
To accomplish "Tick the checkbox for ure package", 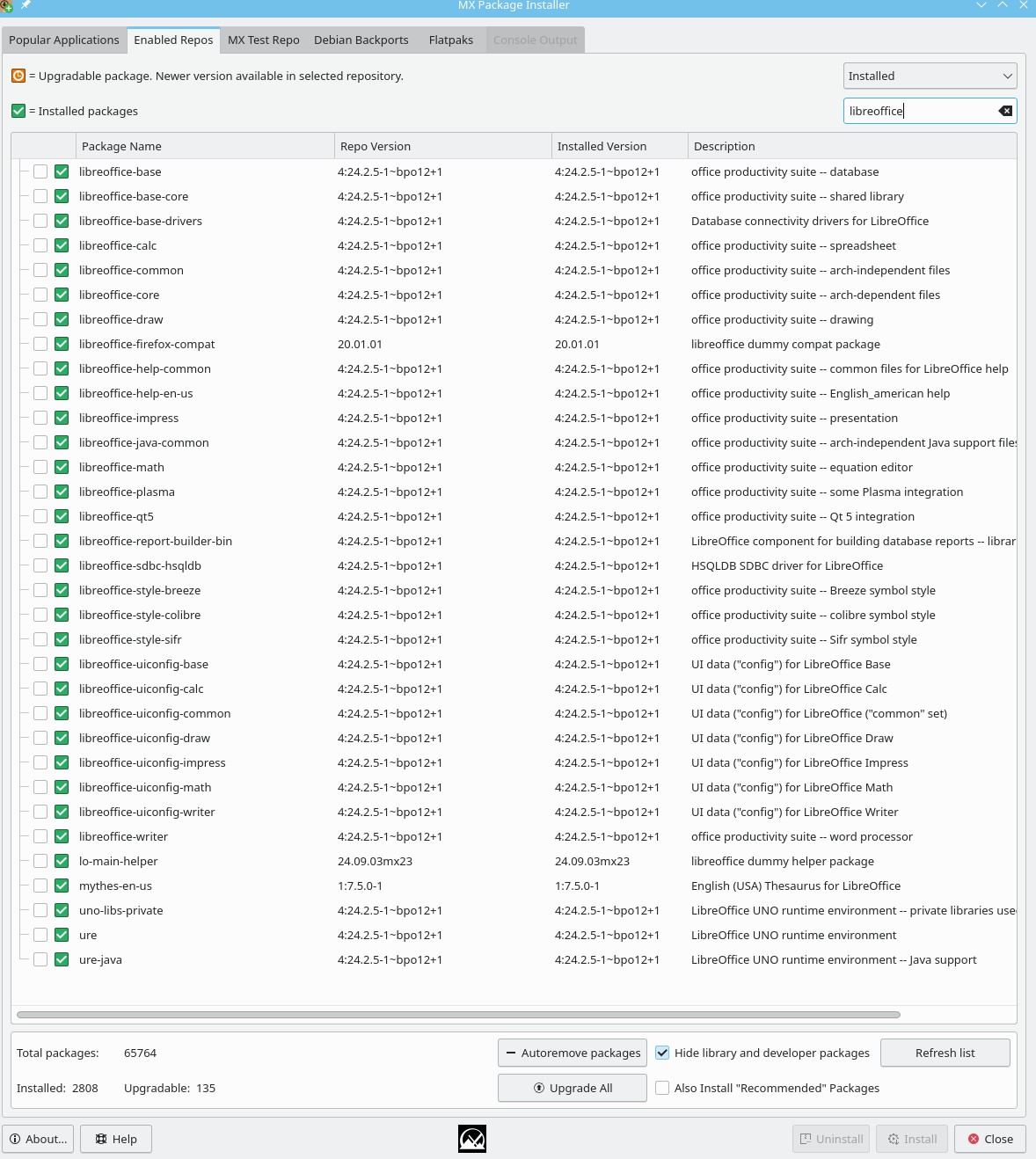I will click(40, 935).
